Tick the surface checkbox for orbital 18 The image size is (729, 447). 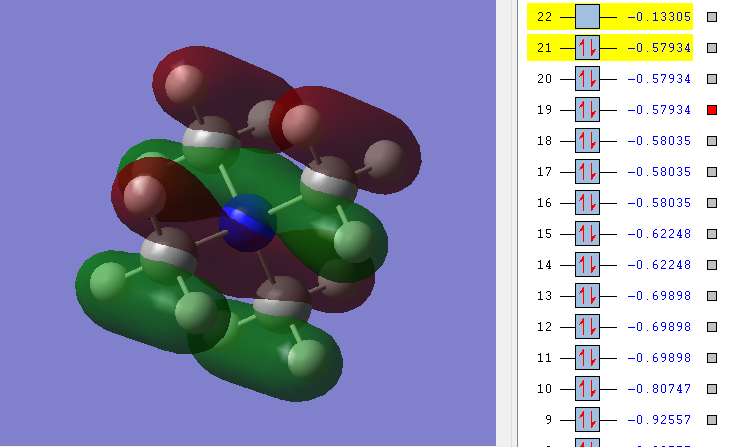(x=712, y=141)
